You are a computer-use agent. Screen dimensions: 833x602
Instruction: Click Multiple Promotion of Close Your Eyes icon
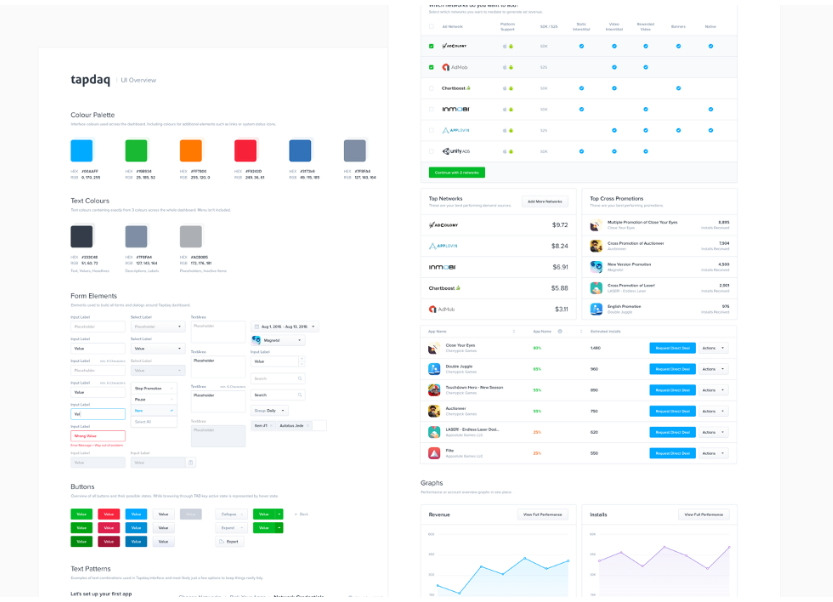coord(596,225)
